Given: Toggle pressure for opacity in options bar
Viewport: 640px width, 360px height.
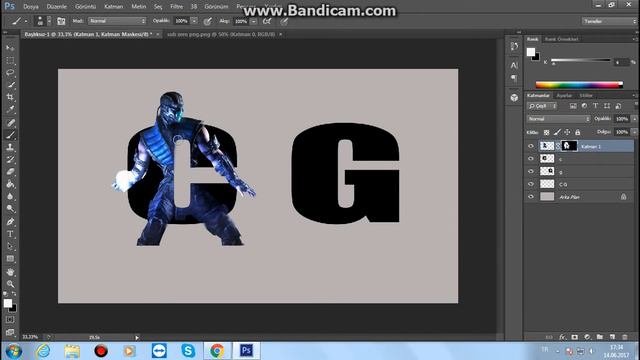Looking at the screenshot, I should click(x=208, y=21).
